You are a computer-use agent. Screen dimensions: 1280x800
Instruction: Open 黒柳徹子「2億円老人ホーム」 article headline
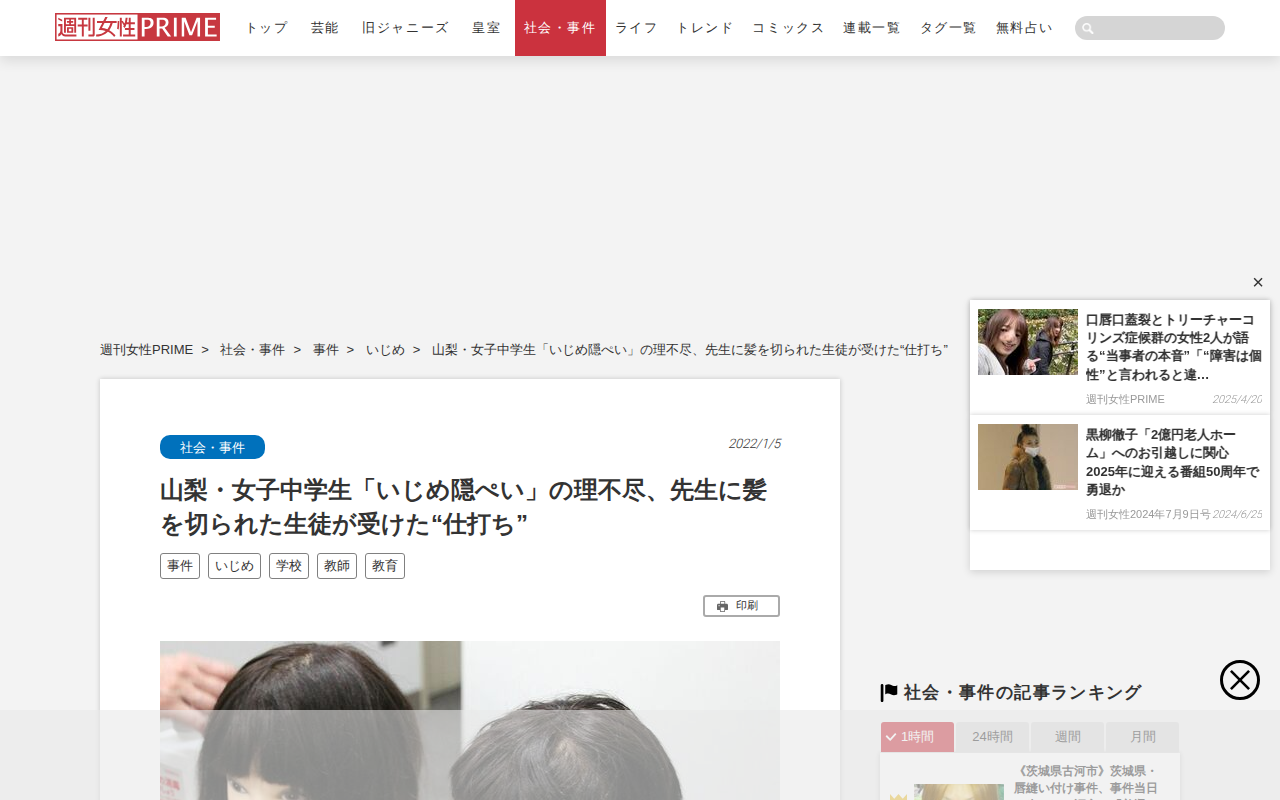tap(1172, 462)
